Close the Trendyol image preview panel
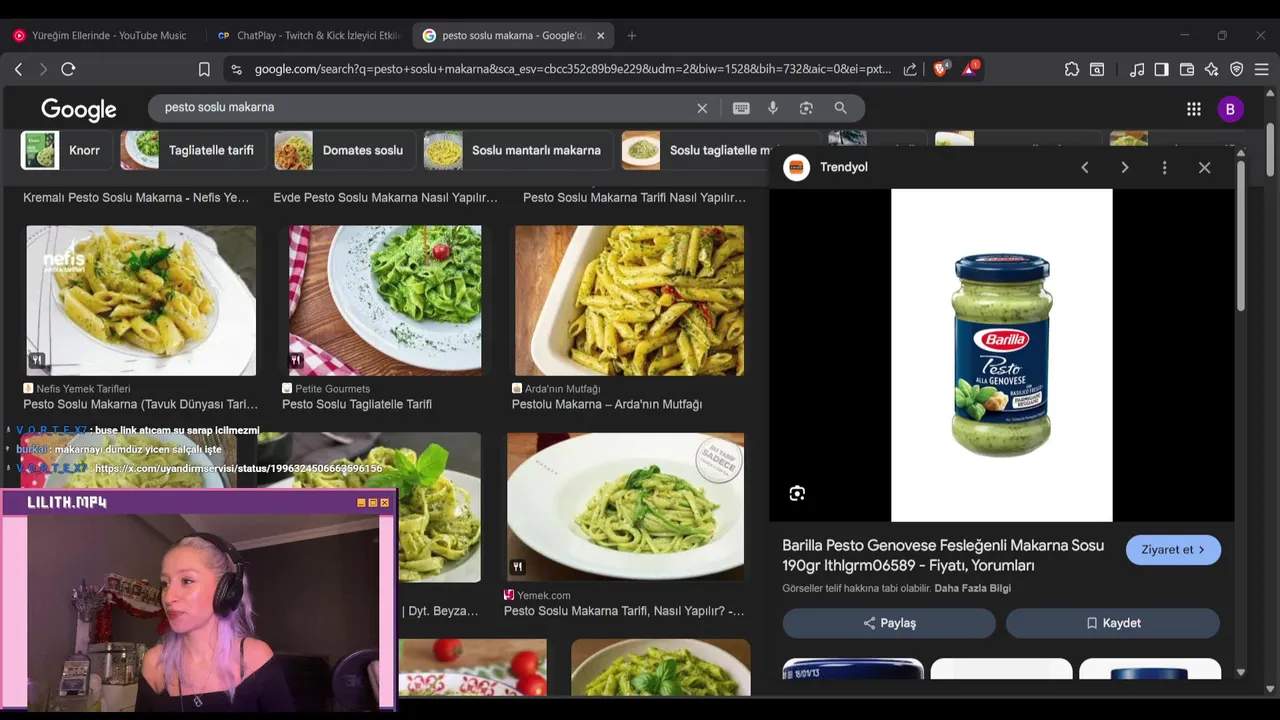Image resolution: width=1280 pixels, height=720 pixels. tap(1204, 167)
